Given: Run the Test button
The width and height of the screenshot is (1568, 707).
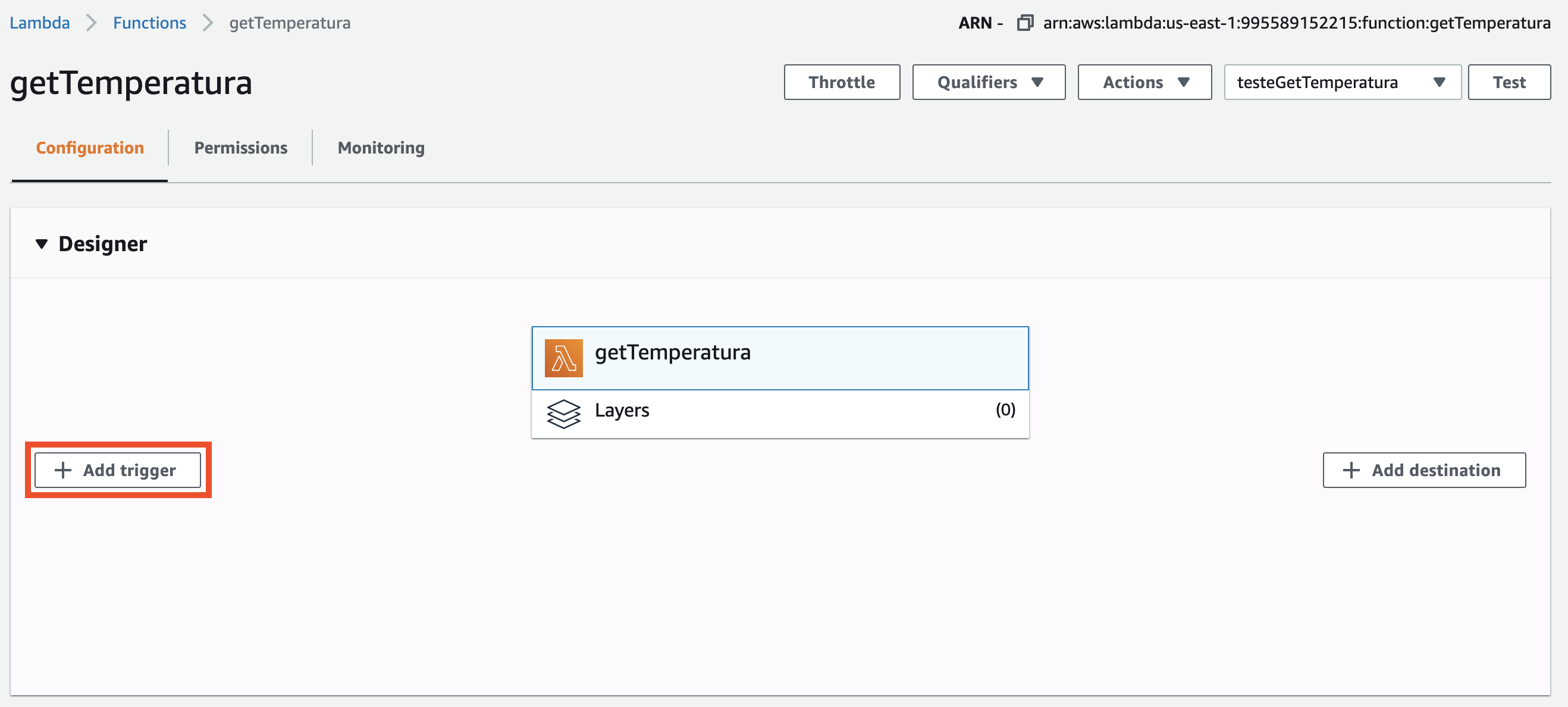Looking at the screenshot, I should [1509, 82].
